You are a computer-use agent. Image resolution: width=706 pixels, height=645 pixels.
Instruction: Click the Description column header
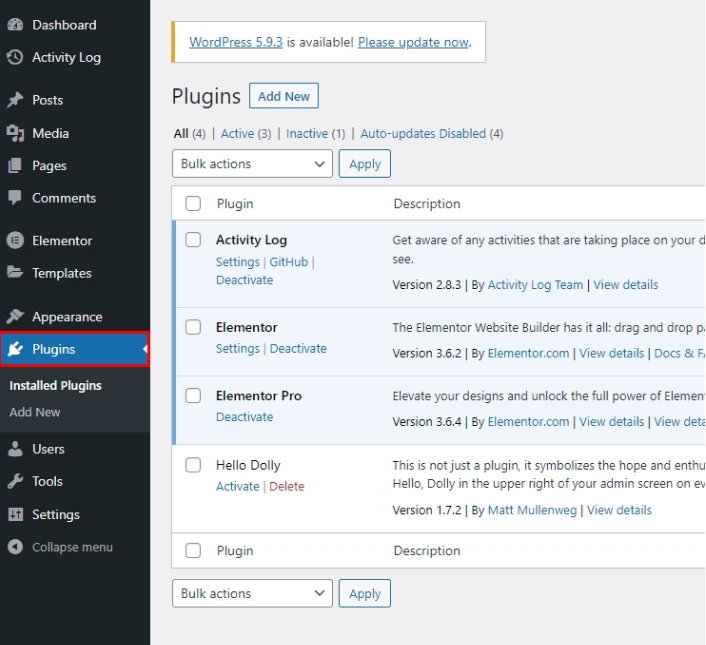(427, 204)
